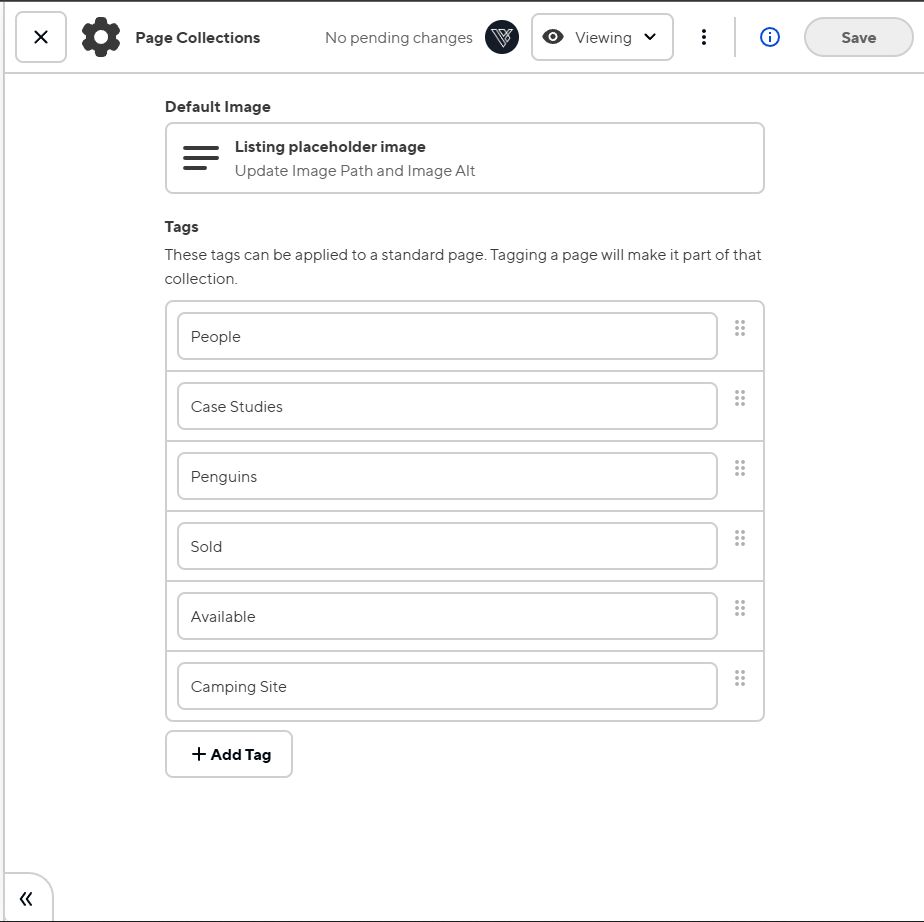Image resolution: width=924 pixels, height=922 pixels.
Task: Click the drag handle for Case Studies
Action: click(x=740, y=398)
